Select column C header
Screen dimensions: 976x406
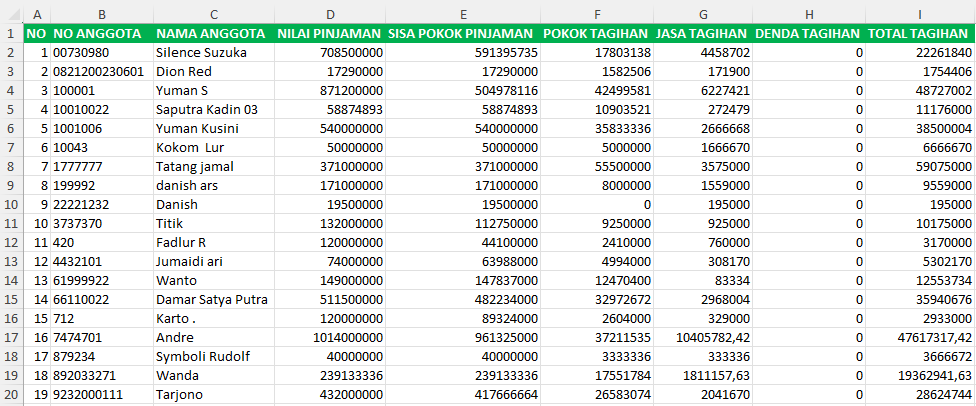point(214,14)
